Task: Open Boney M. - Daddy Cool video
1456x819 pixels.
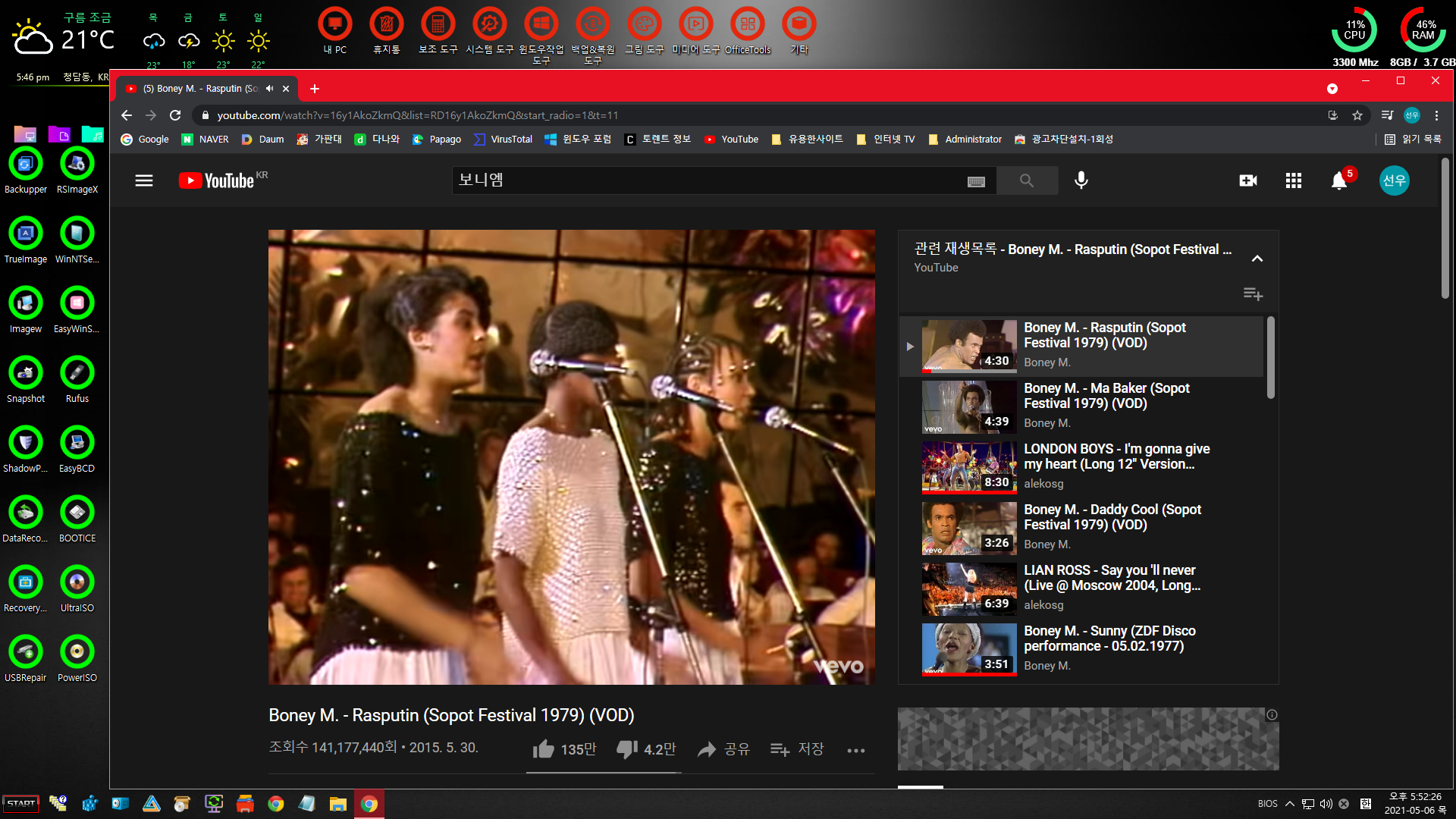Action: pos(1081,528)
